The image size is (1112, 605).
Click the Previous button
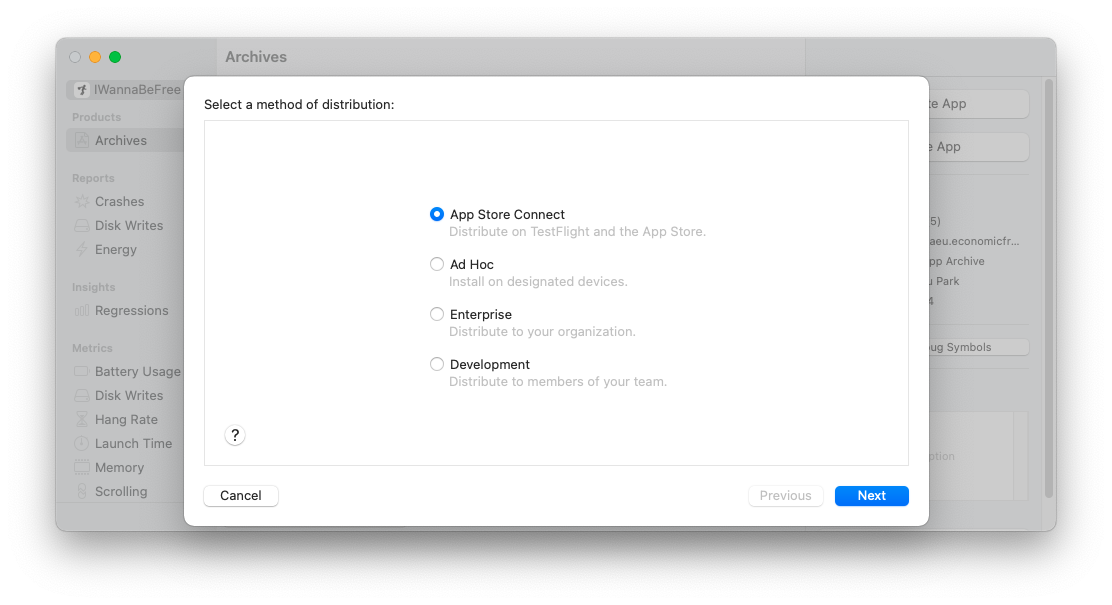(x=786, y=496)
